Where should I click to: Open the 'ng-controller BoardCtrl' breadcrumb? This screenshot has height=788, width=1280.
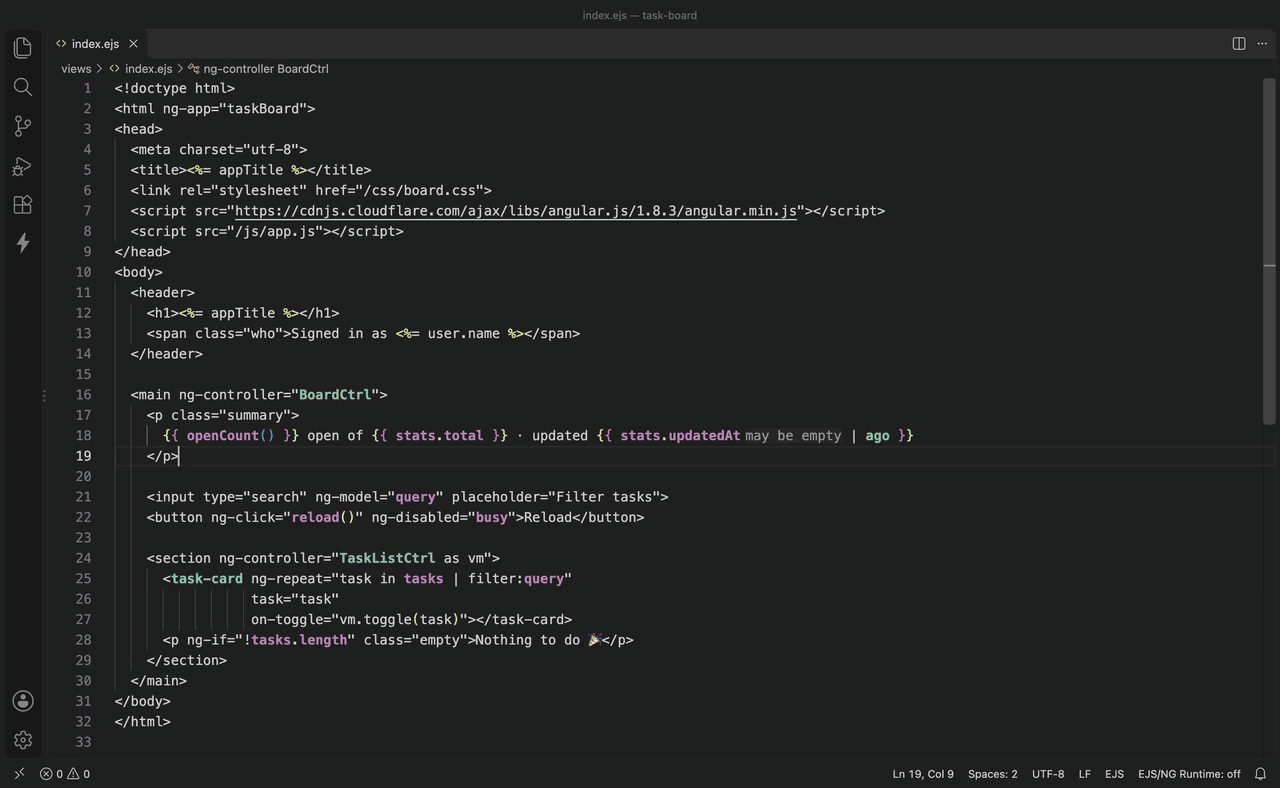[258, 69]
